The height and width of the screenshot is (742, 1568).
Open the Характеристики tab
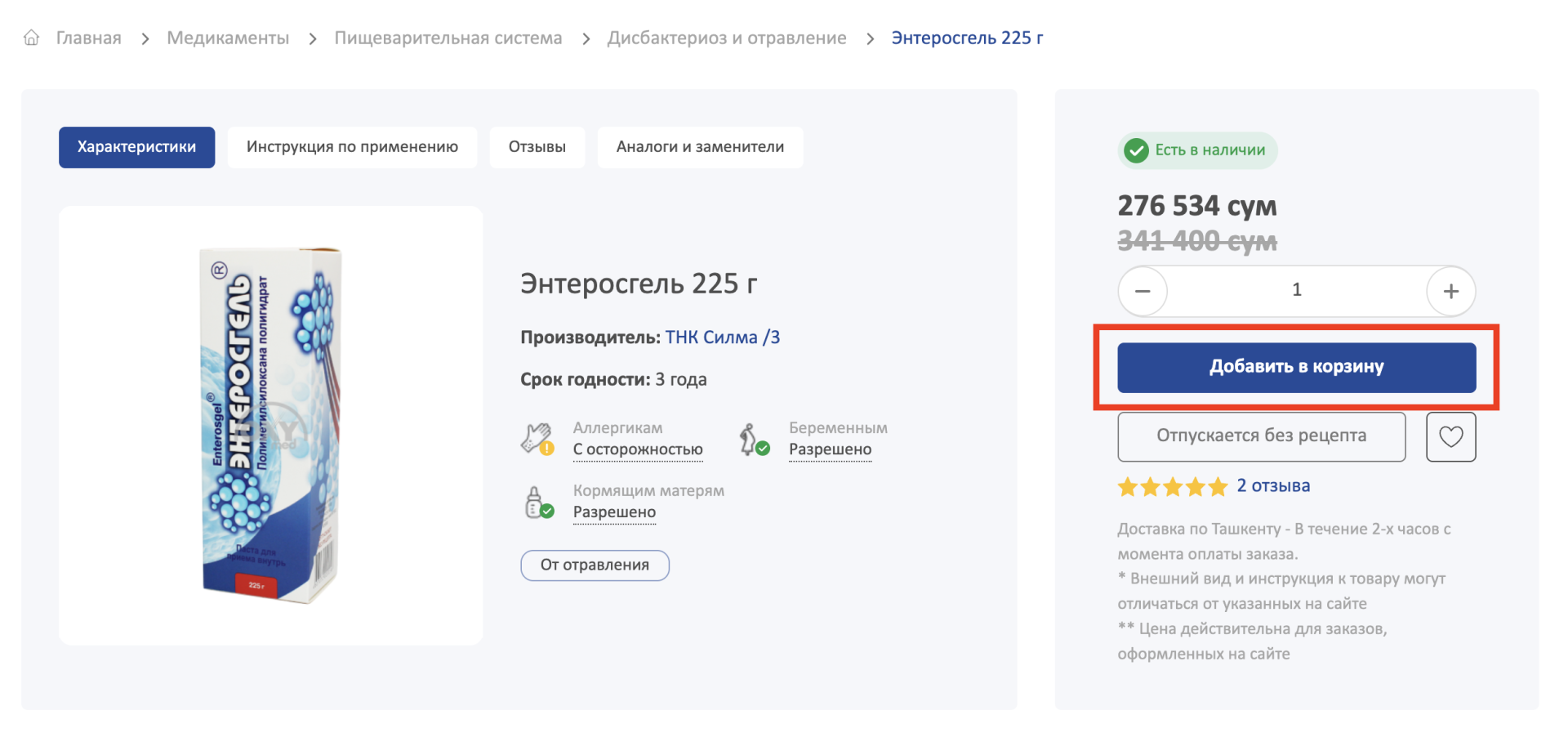[136, 147]
